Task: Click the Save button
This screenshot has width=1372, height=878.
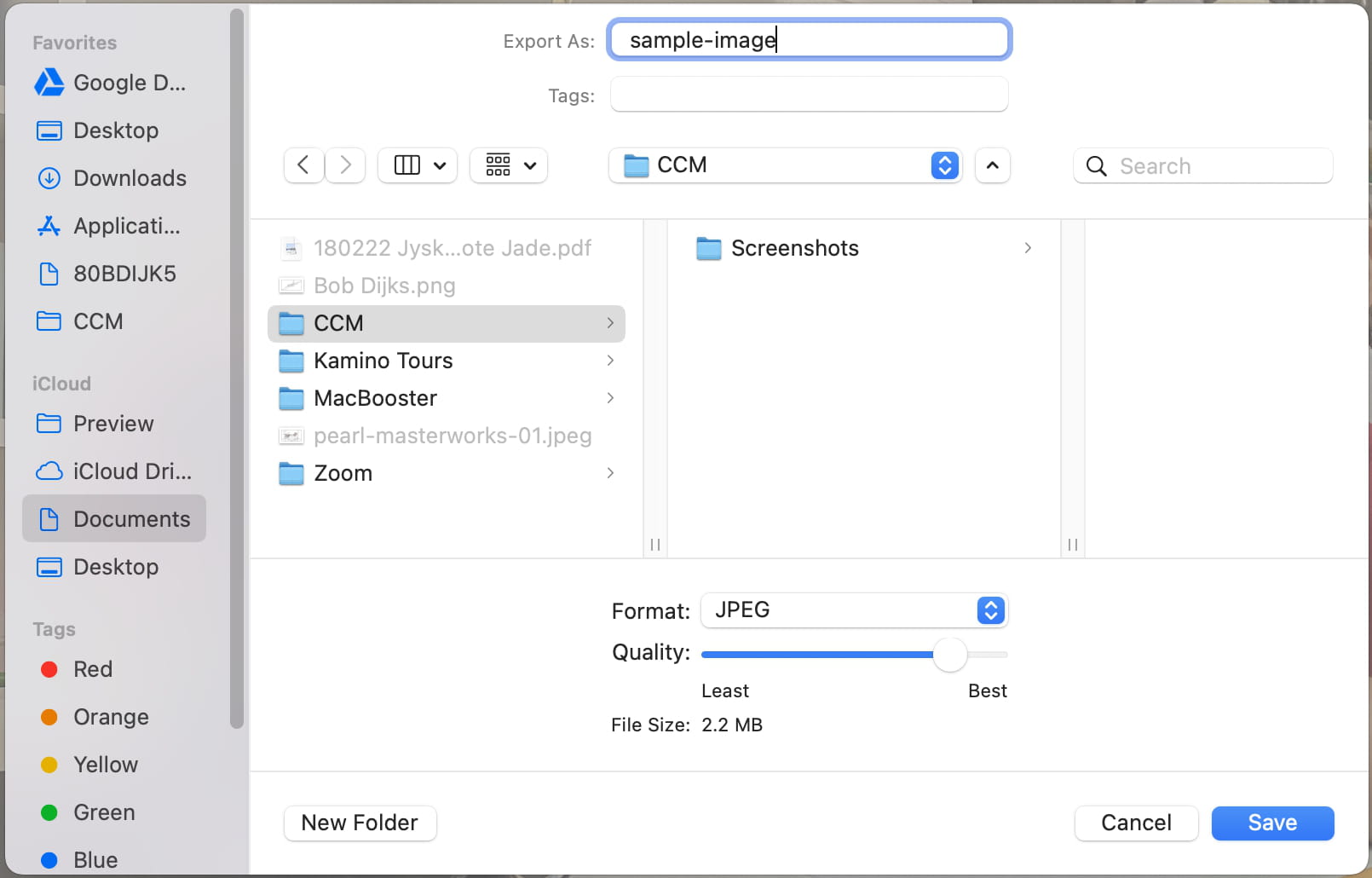Action: click(x=1272, y=823)
